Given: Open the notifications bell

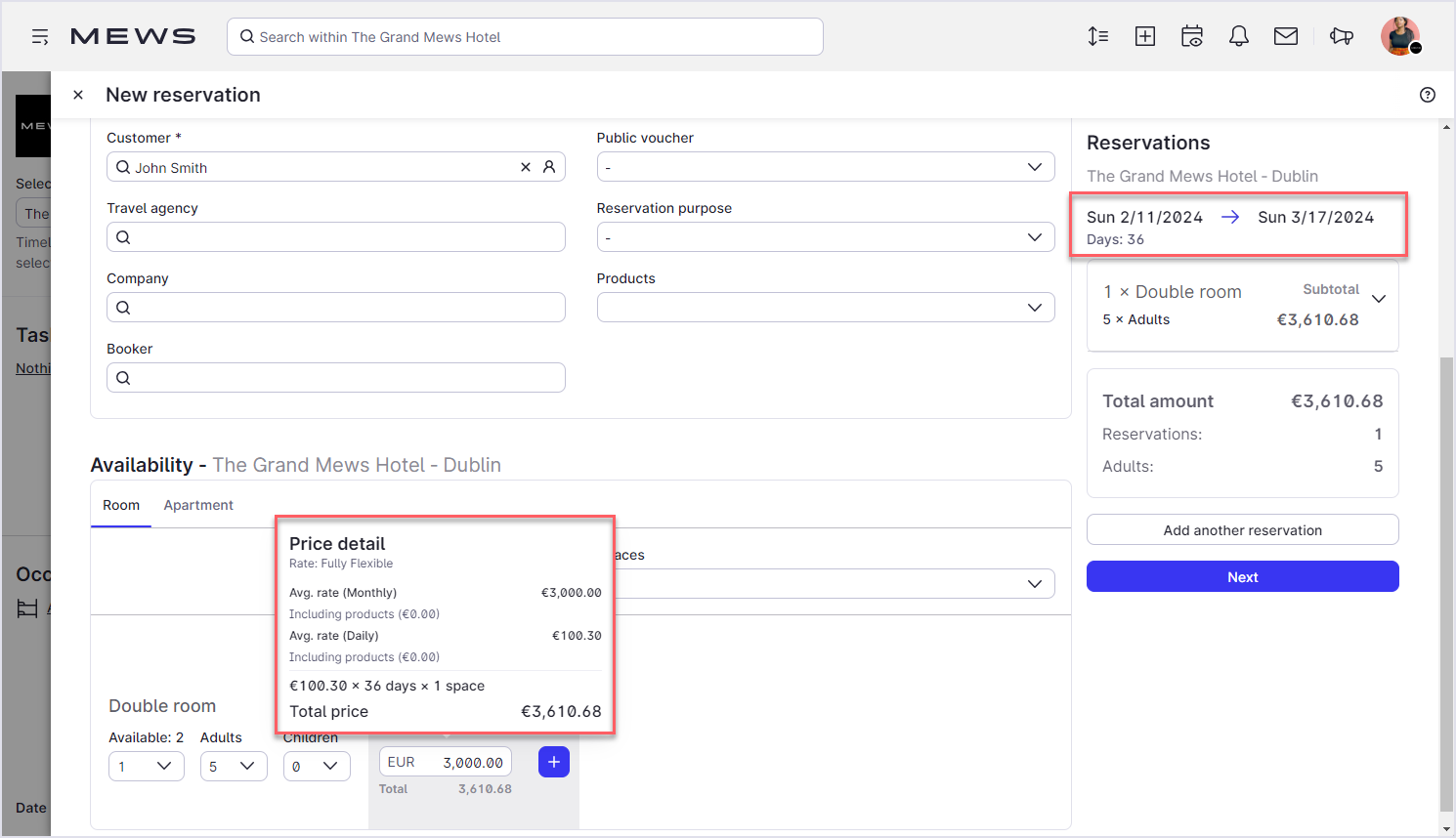Looking at the screenshot, I should click(1239, 37).
